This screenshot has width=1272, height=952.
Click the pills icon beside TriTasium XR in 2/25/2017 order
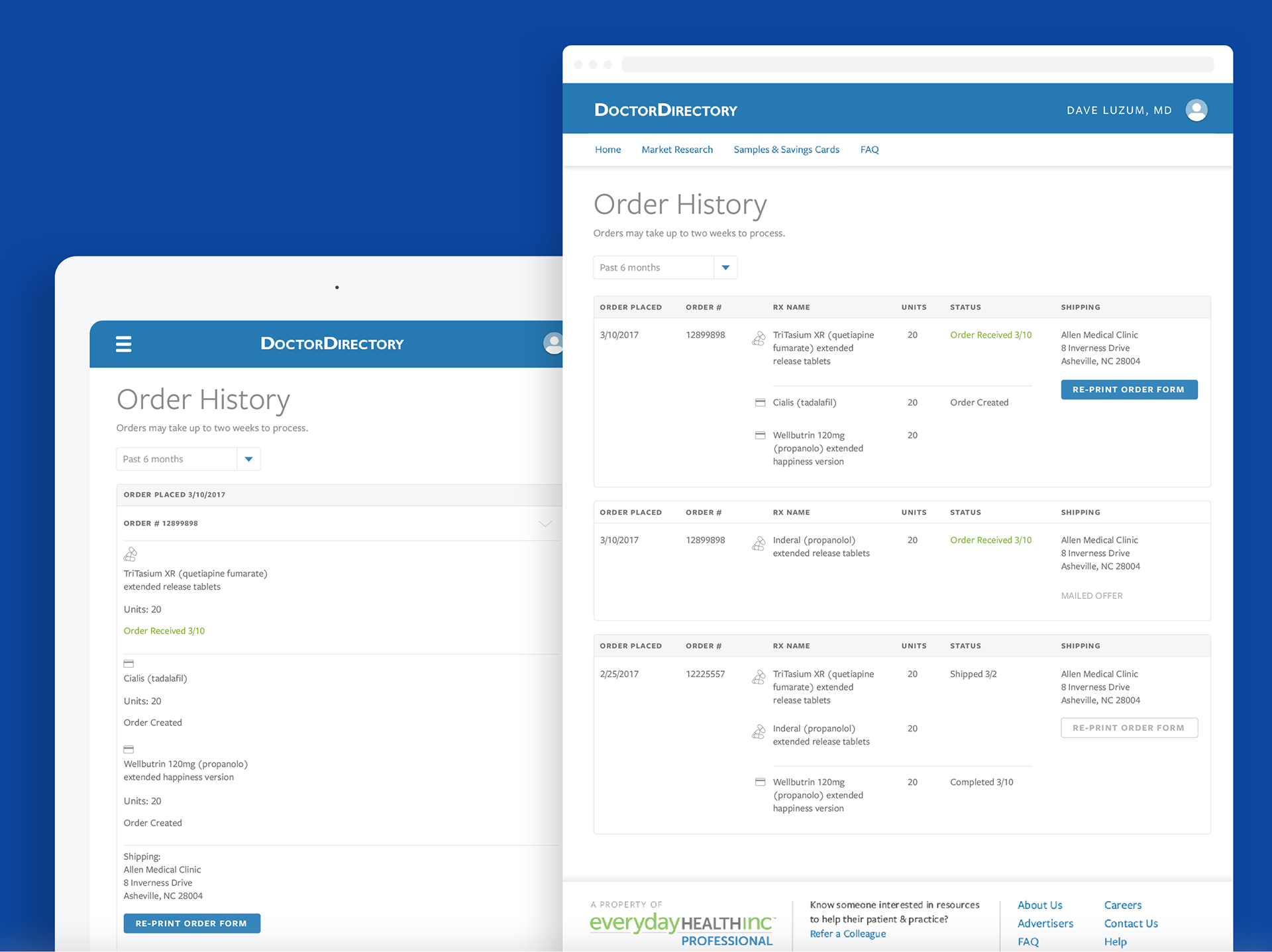759,678
